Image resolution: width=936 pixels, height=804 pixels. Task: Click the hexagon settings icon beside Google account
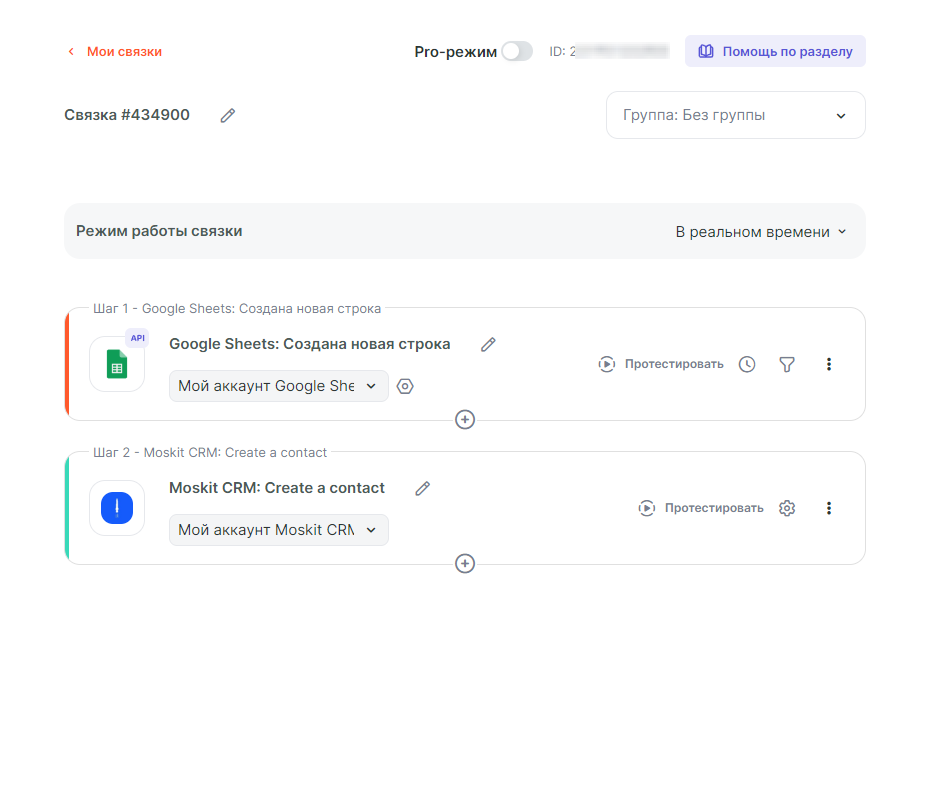(405, 386)
